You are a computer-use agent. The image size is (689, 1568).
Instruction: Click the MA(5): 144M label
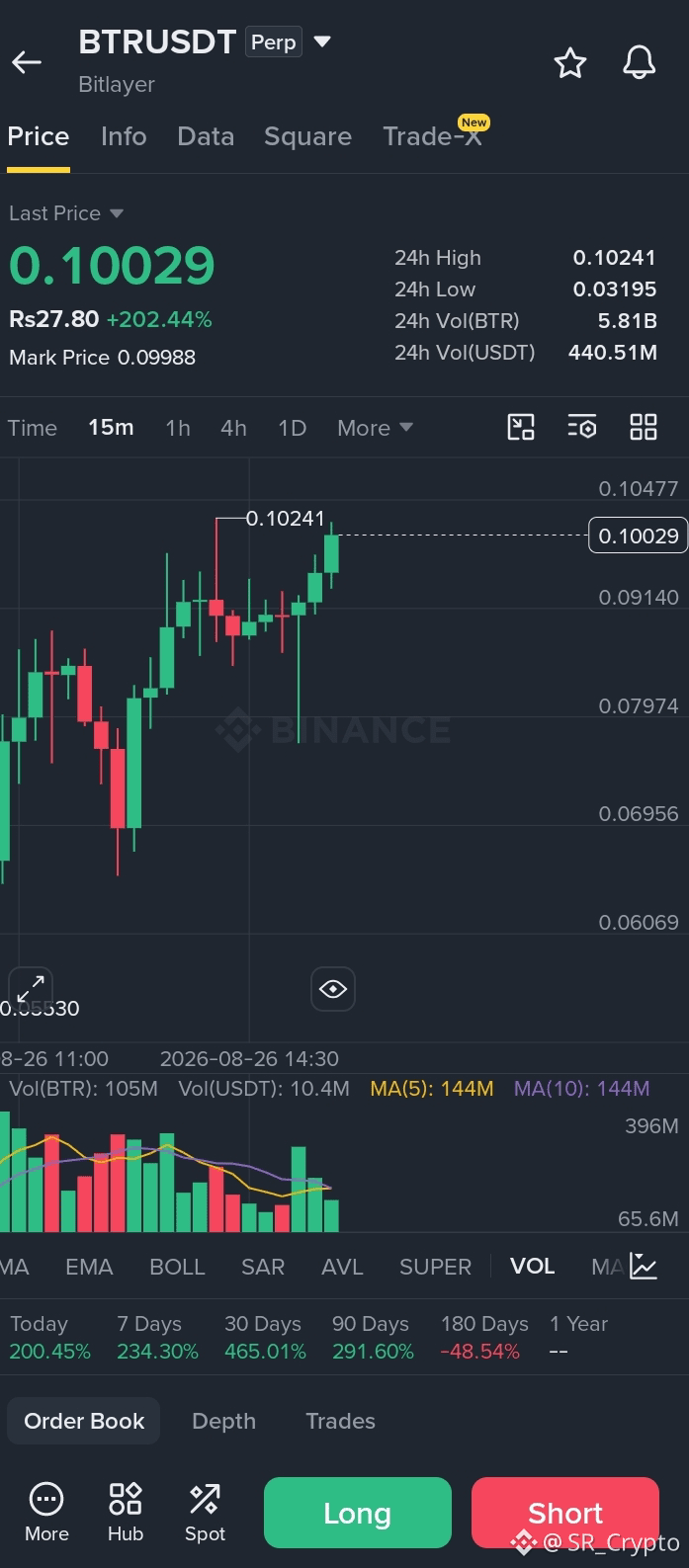point(431,1089)
